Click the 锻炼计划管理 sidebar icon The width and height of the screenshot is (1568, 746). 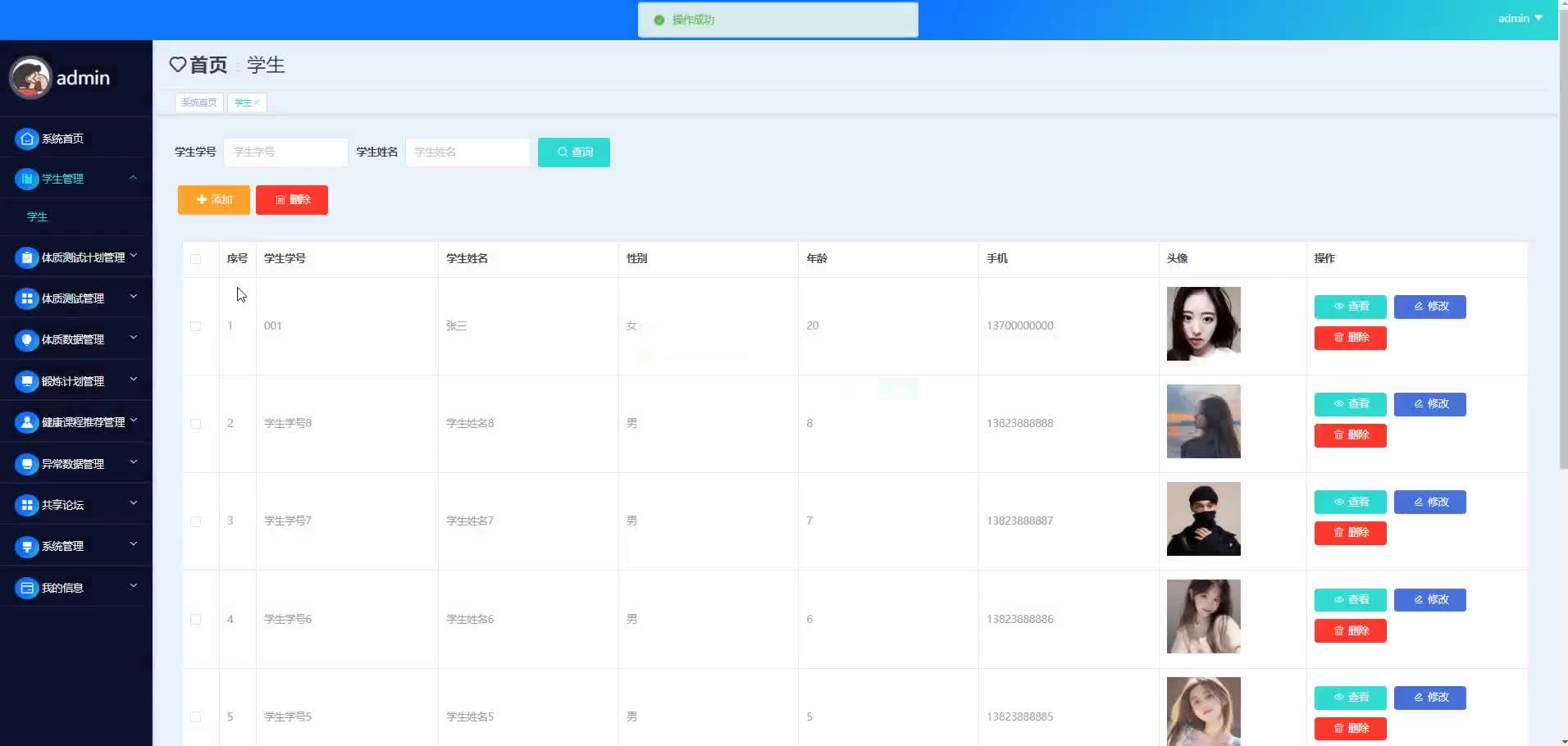pos(27,381)
